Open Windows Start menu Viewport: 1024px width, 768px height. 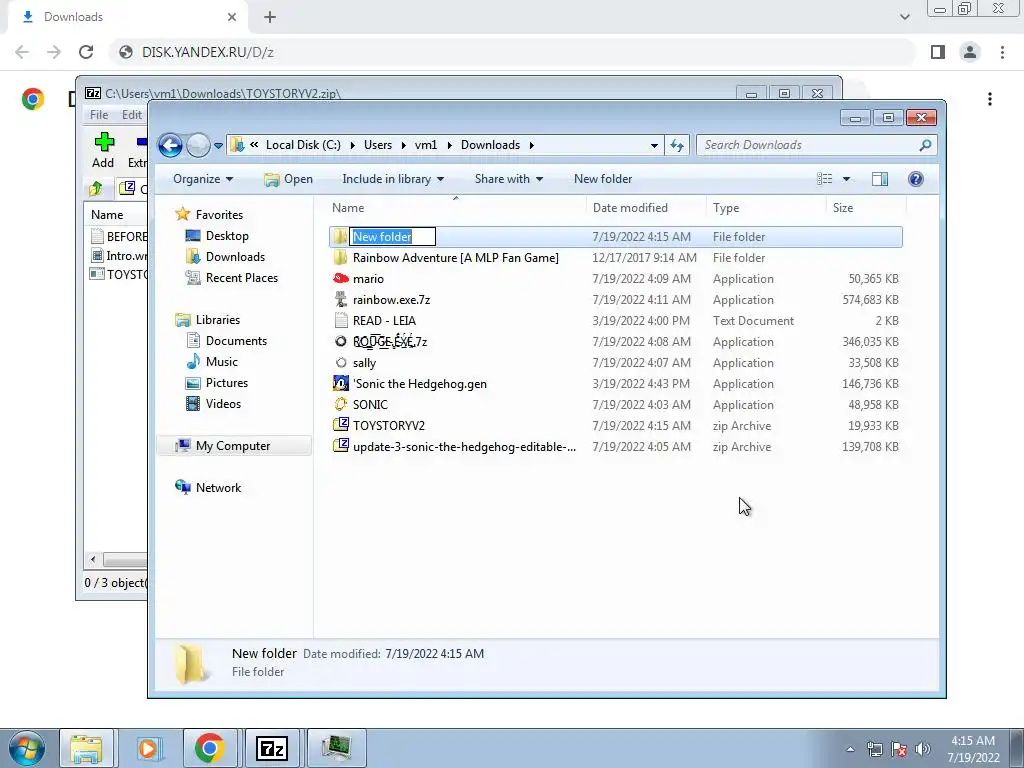[26, 748]
